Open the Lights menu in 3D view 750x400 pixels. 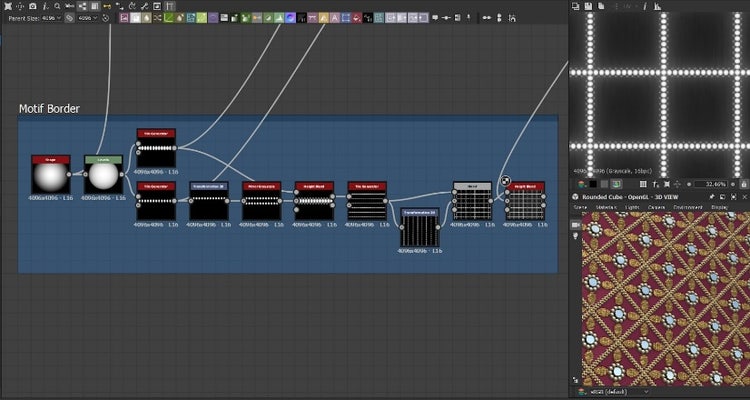[633, 208]
